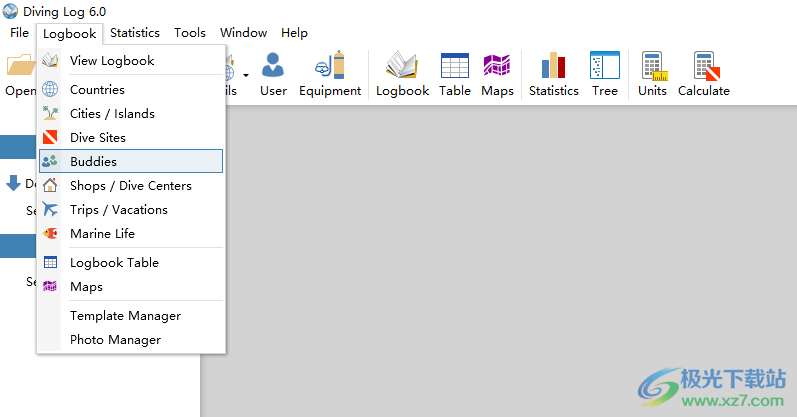Click the Table toolbar button
Image resolution: width=797 pixels, height=417 pixels.
[x=455, y=75]
